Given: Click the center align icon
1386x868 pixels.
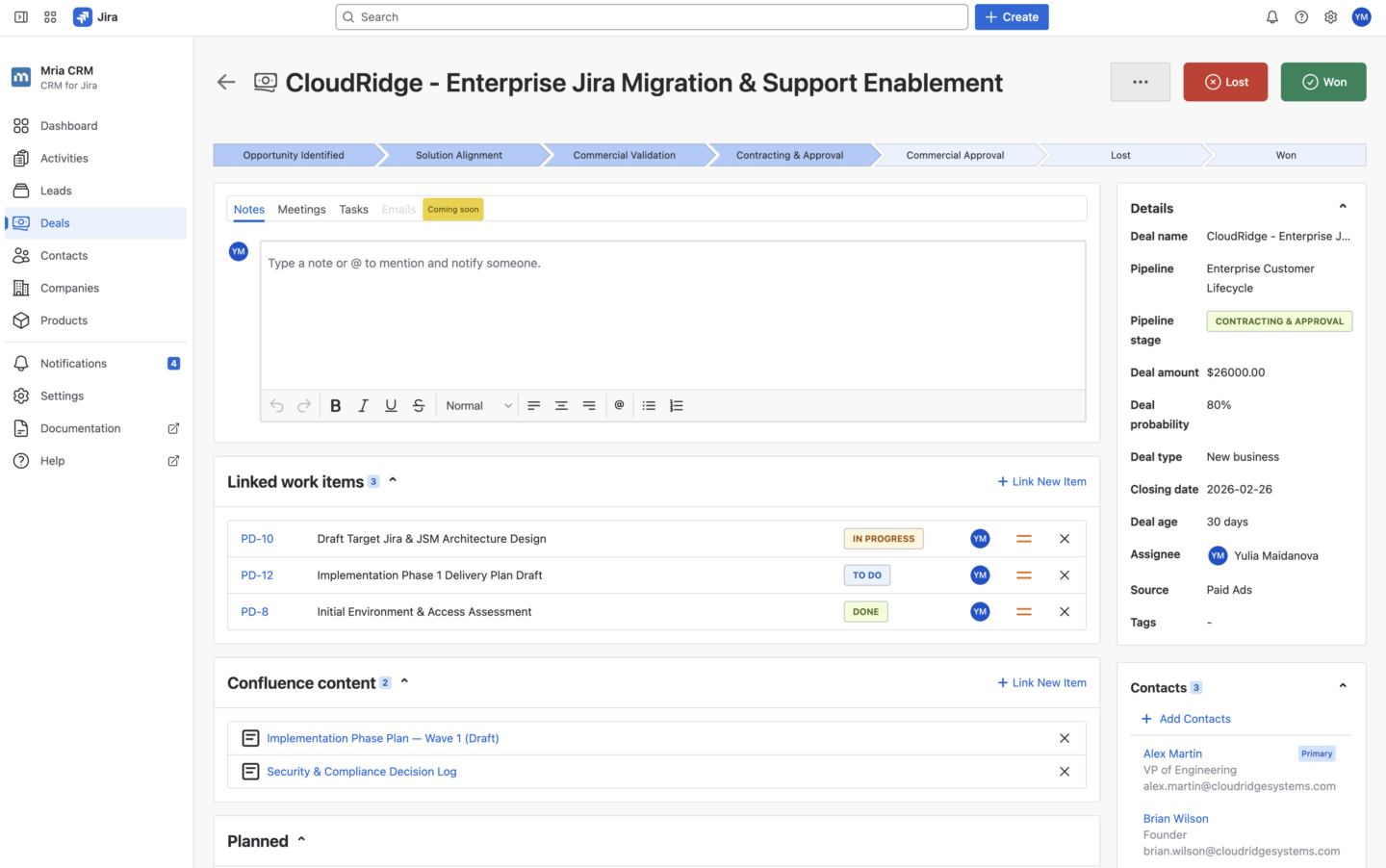Looking at the screenshot, I should pyautogui.click(x=561, y=405).
